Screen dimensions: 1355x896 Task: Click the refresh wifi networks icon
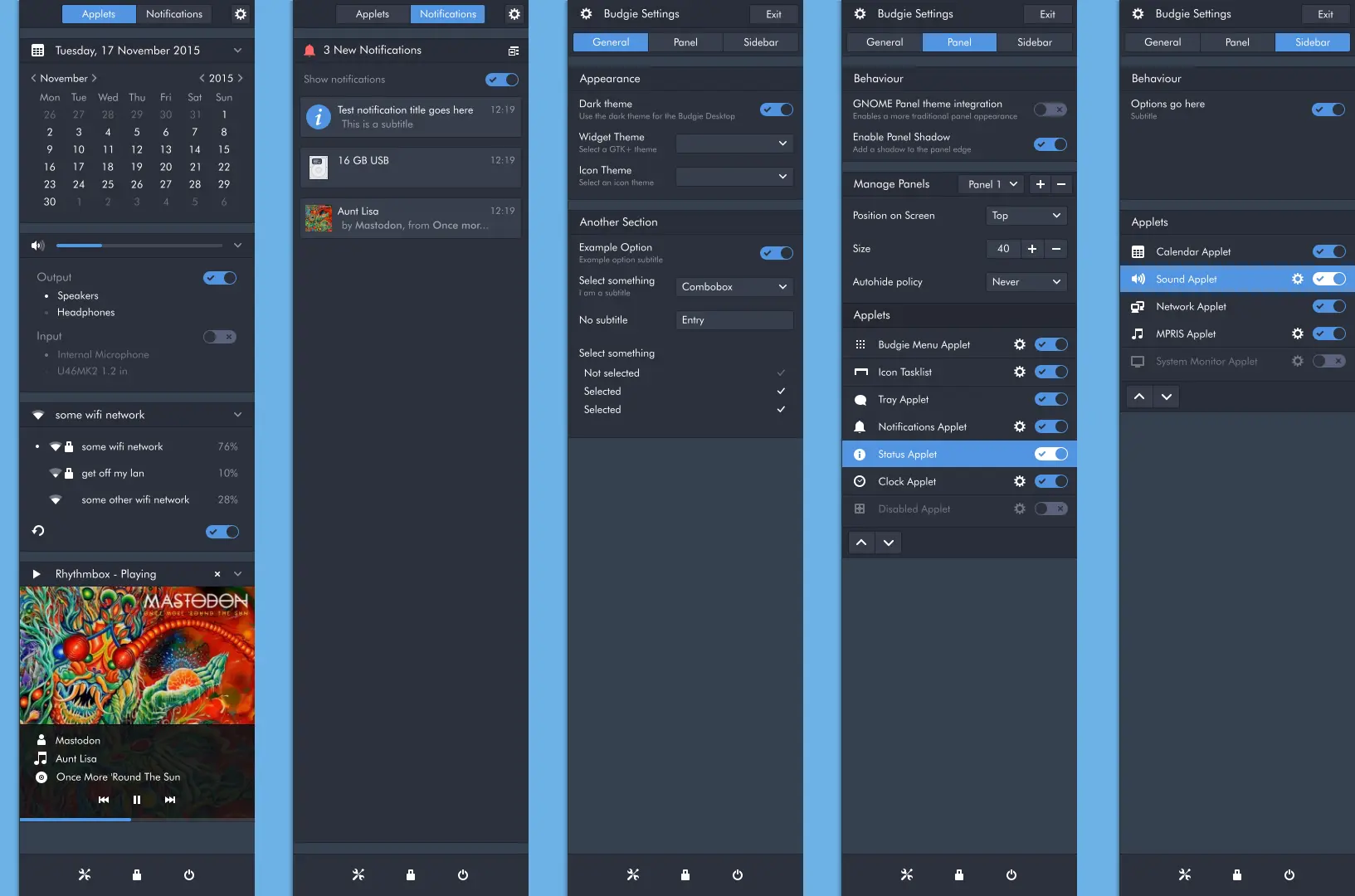point(38,531)
